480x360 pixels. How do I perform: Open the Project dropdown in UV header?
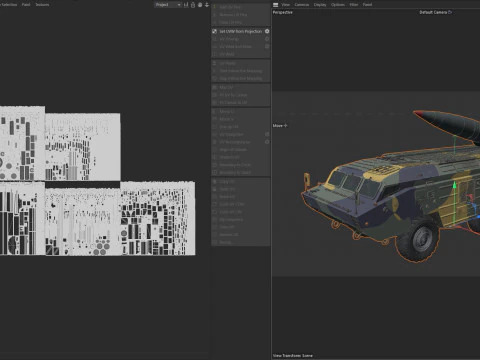[168, 5]
